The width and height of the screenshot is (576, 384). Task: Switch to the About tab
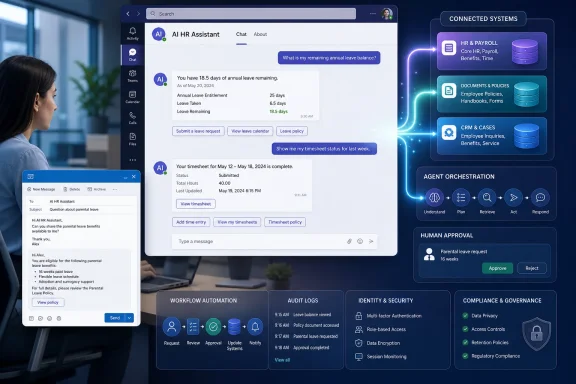click(x=260, y=34)
